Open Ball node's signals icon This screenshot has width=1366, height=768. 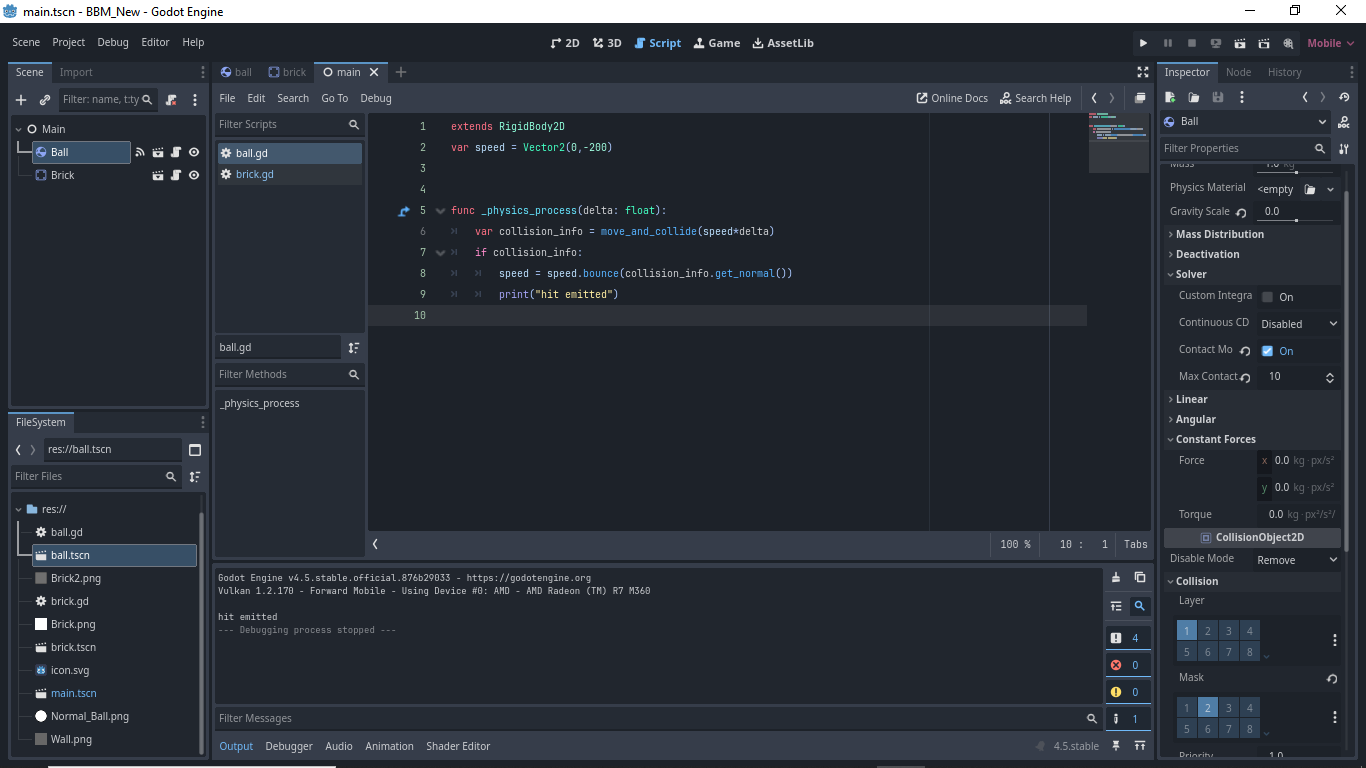point(140,152)
